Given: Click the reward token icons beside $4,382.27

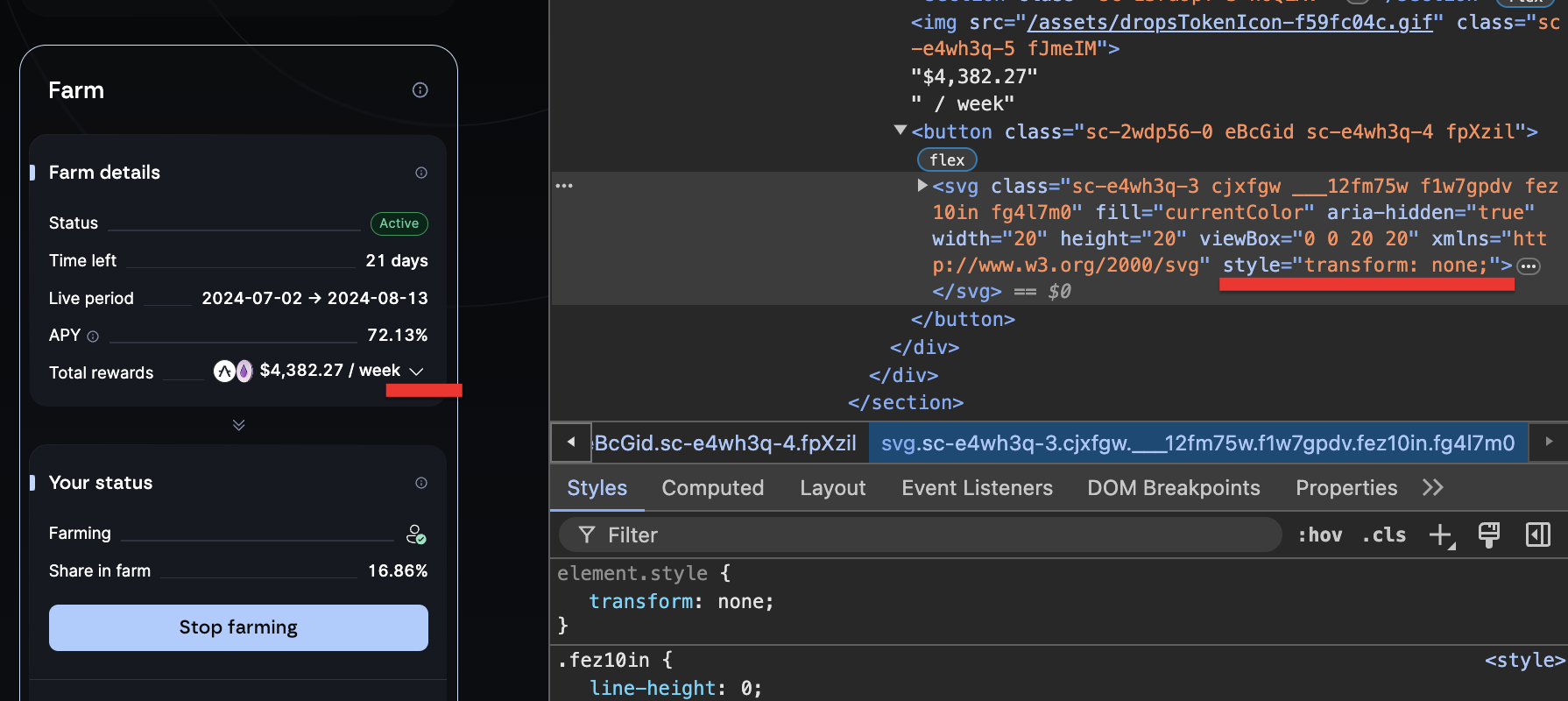Looking at the screenshot, I should [x=233, y=372].
